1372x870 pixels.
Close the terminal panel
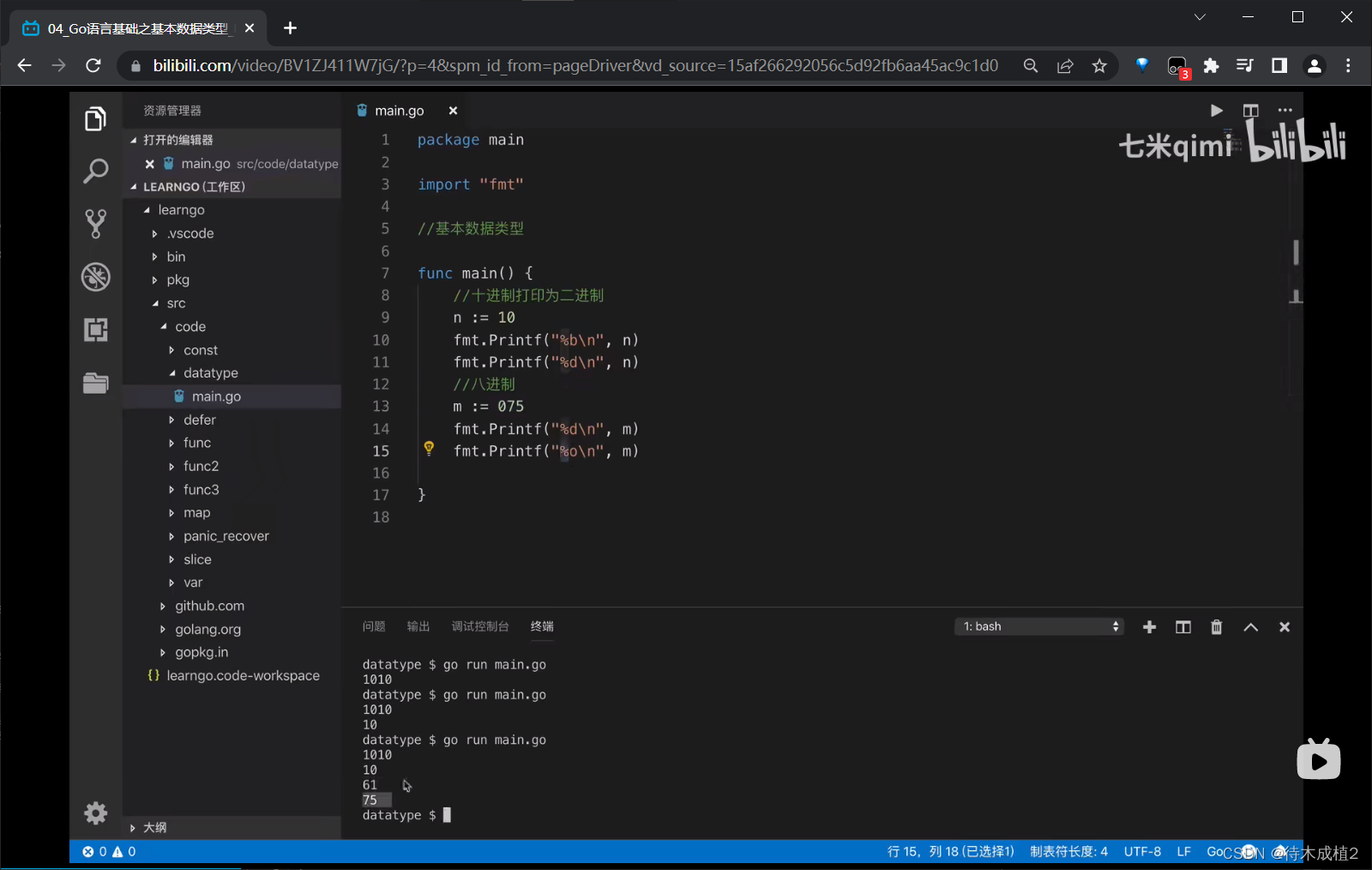[x=1284, y=627]
